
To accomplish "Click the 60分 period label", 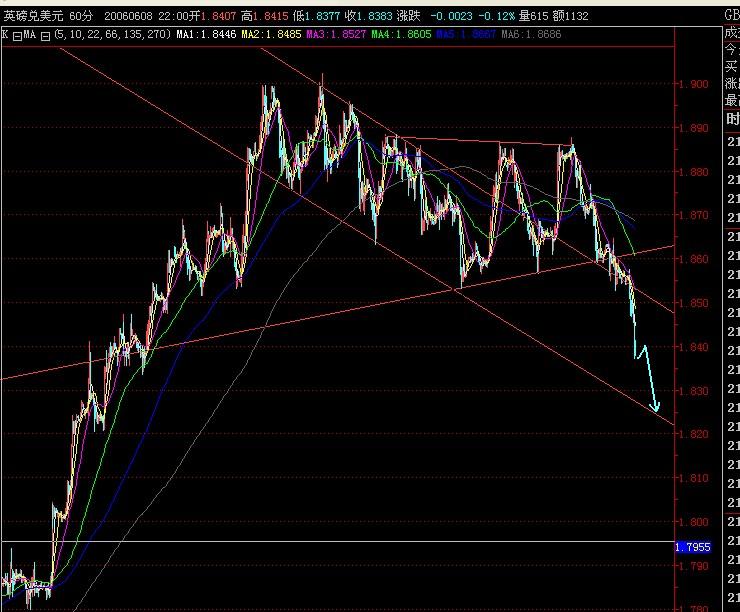I will click(x=81, y=17).
